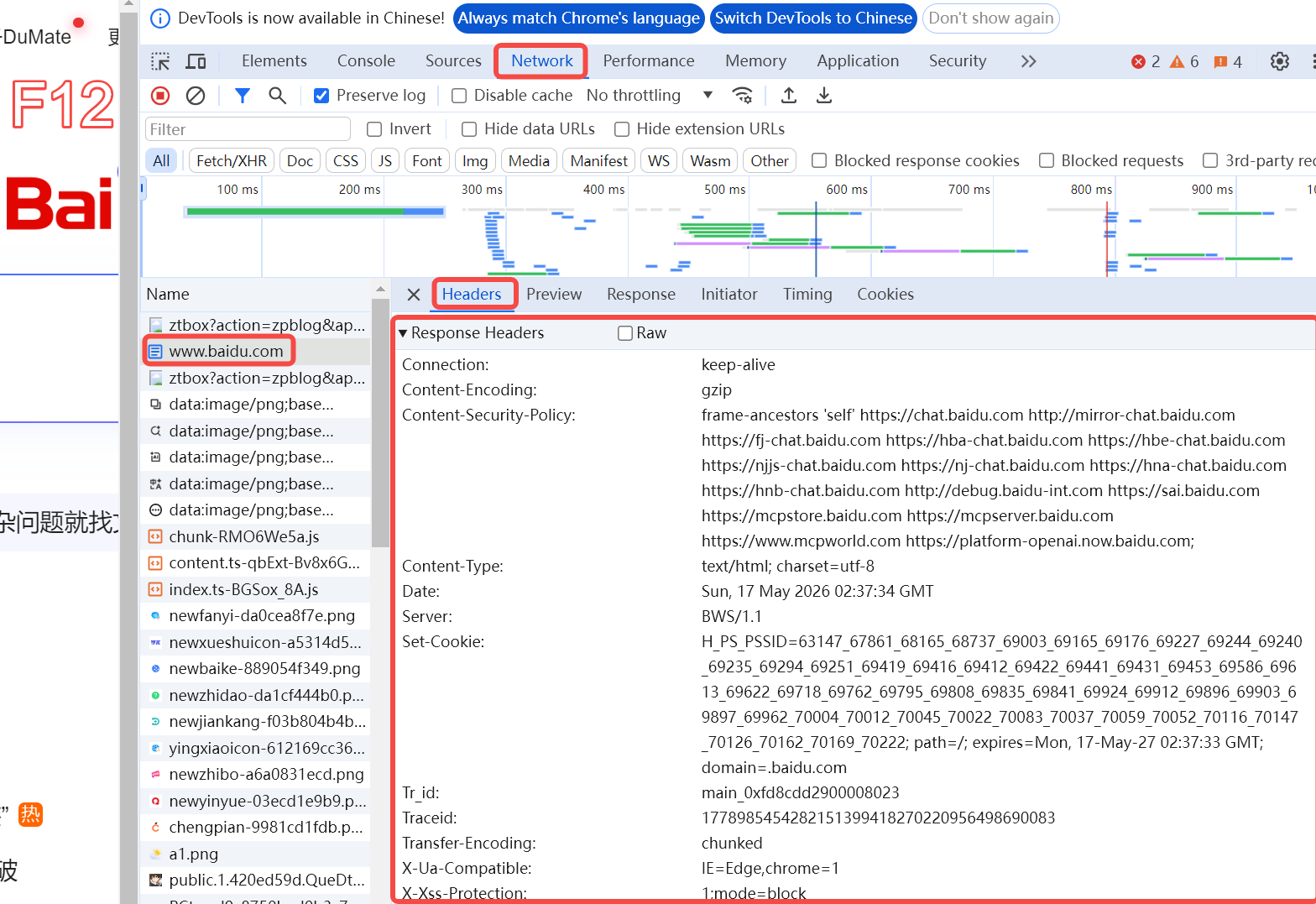Open the No throttling dropdown
1316x904 pixels.
(x=650, y=96)
